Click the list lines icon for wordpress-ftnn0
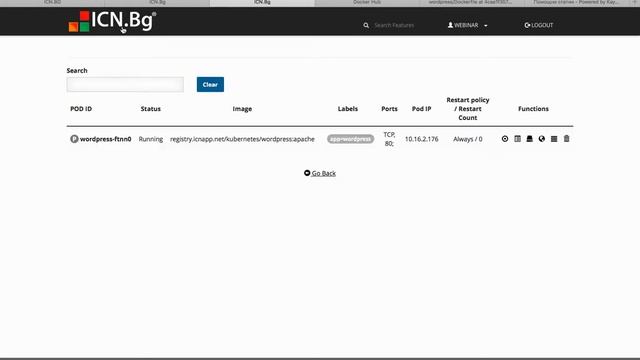This screenshot has width=640, height=360. [554, 139]
